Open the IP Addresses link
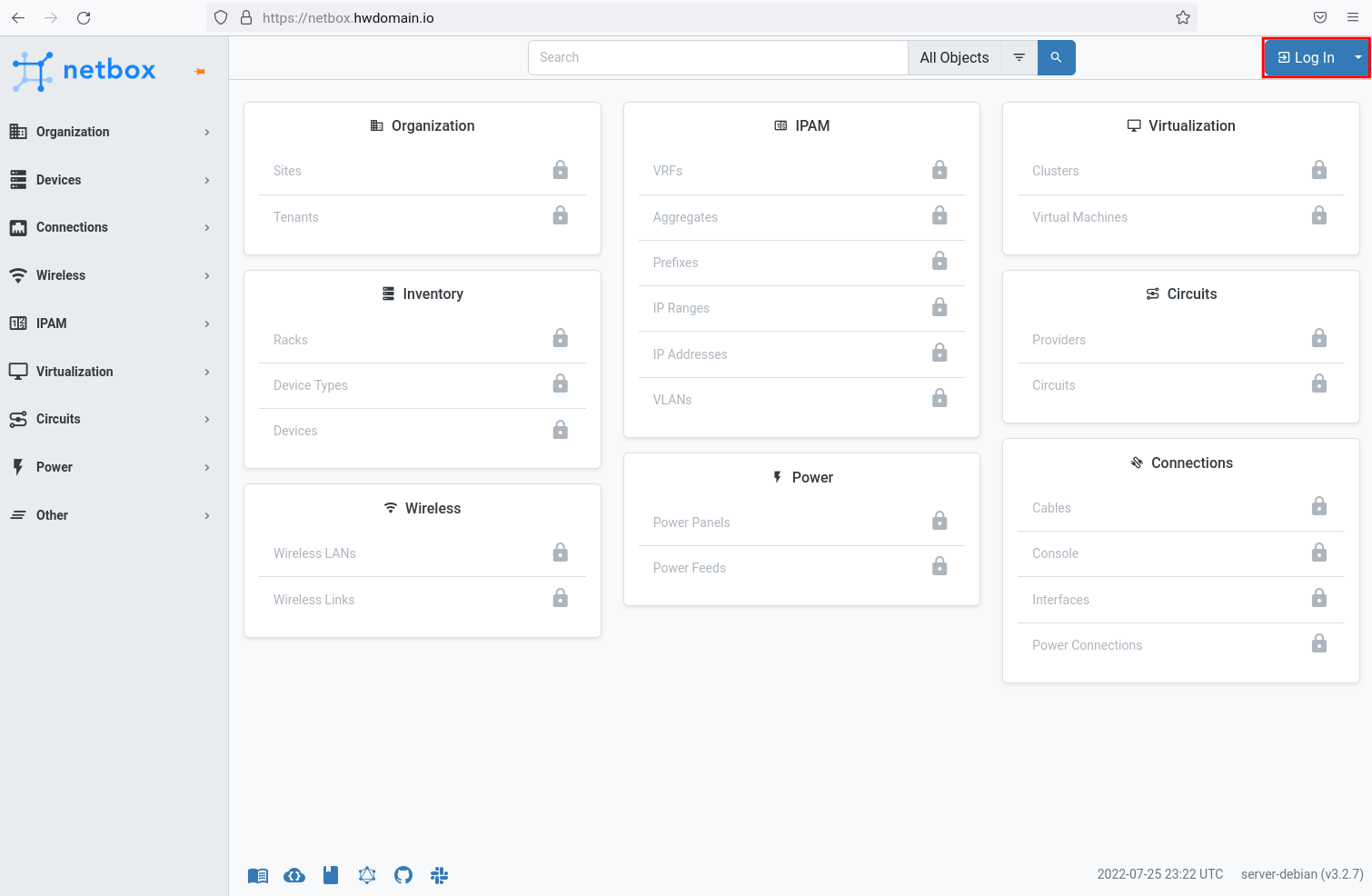Image resolution: width=1372 pixels, height=896 pixels. tap(691, 354)
